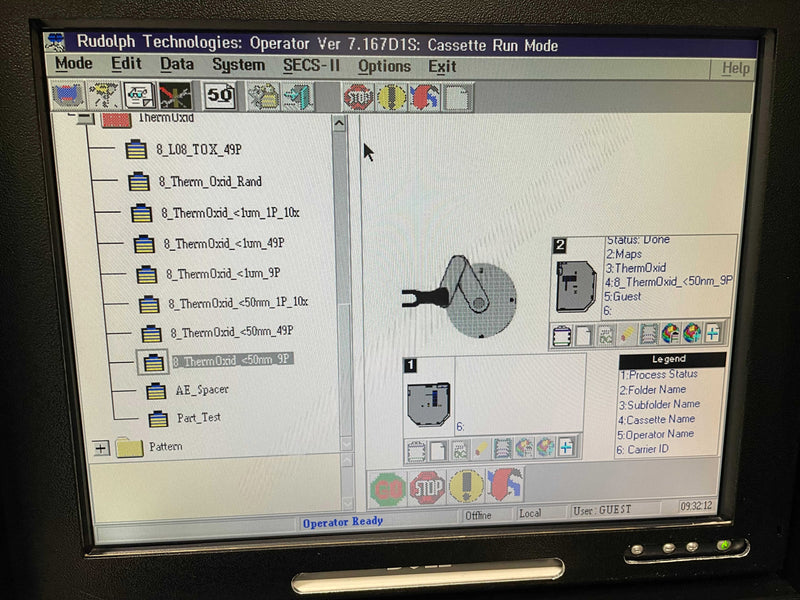Click the bottom red STOP sign button
This screenshot has width=800, height=600.
point(427,488)
